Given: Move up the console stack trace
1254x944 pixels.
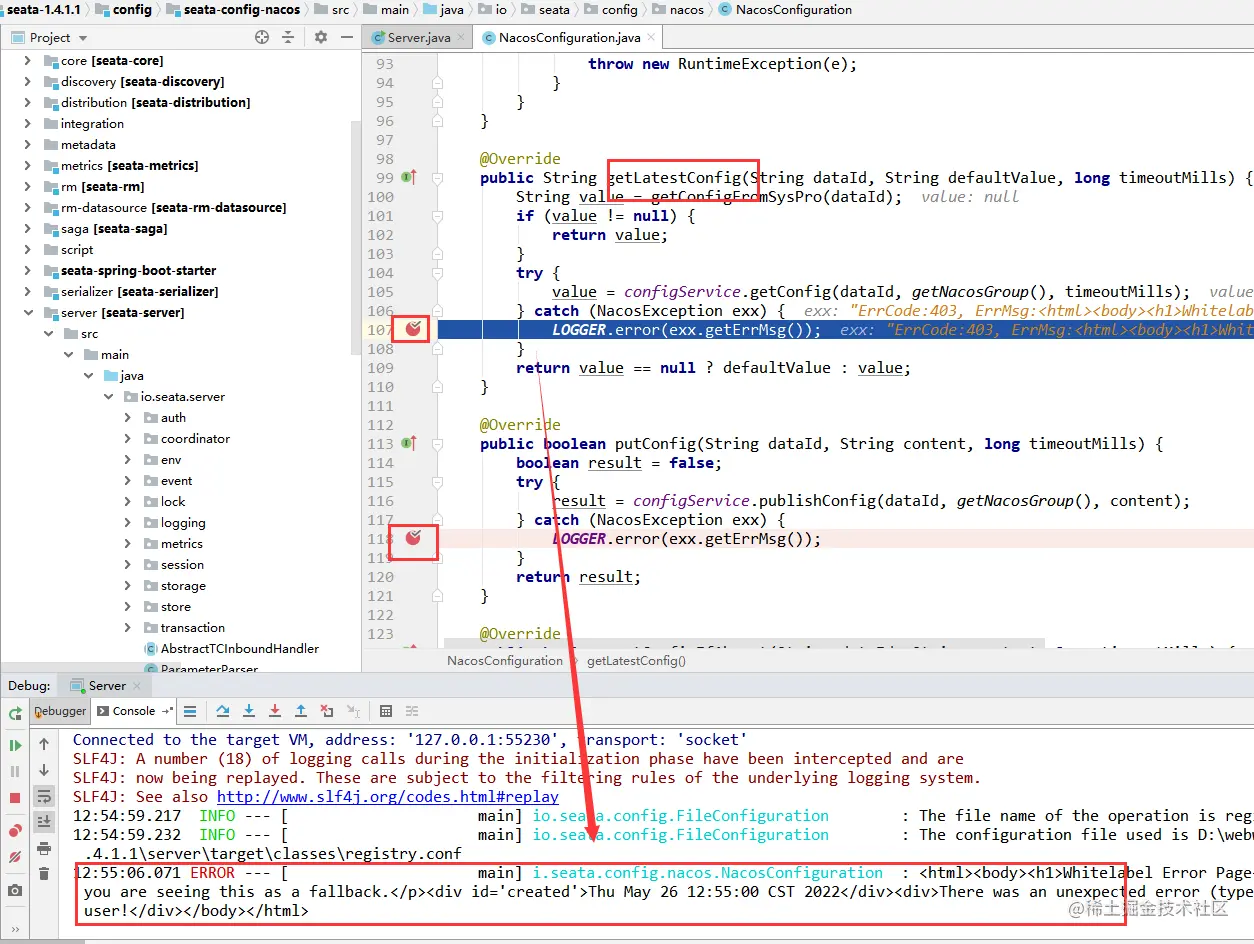Looking at the screenshot, I should click(44, 744).
